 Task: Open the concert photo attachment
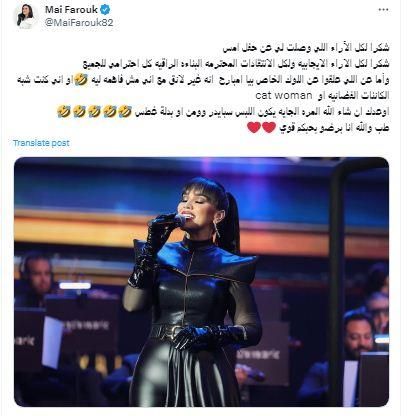pyautogui.click(x=201, y=282)
